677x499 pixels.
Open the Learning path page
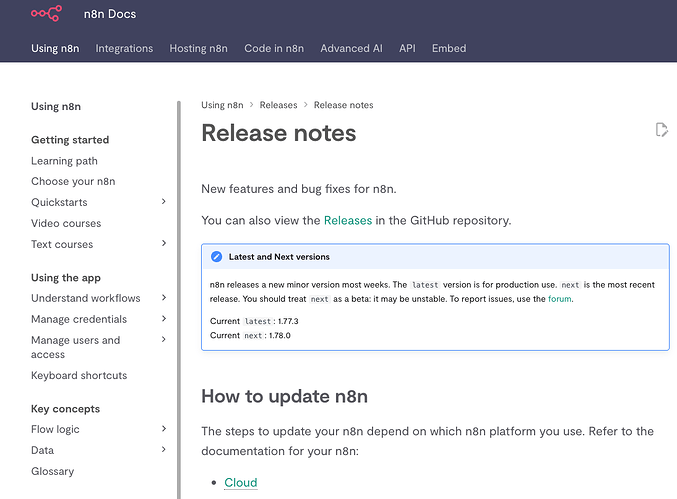click(64, 161)
